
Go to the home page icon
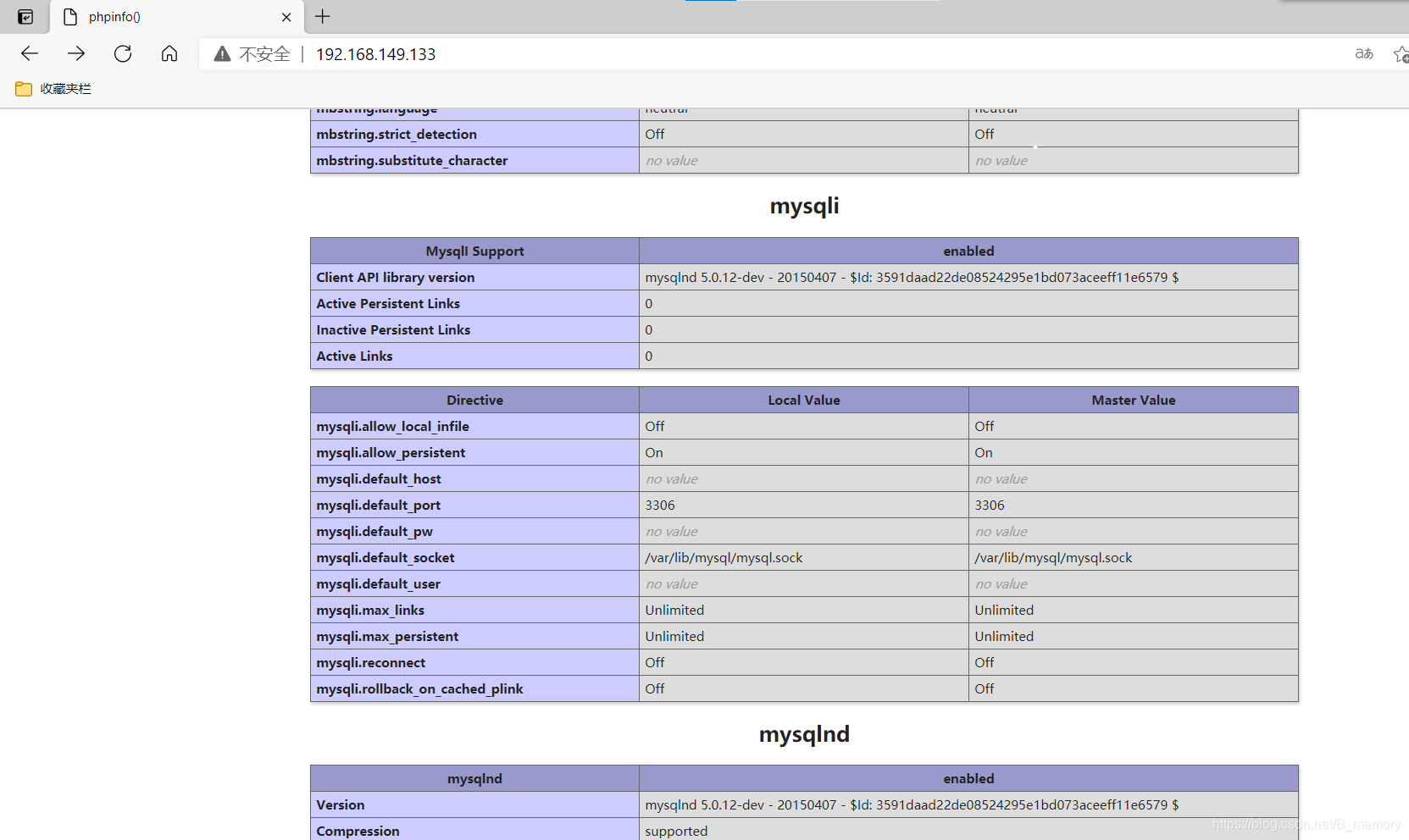pos(169,54)
